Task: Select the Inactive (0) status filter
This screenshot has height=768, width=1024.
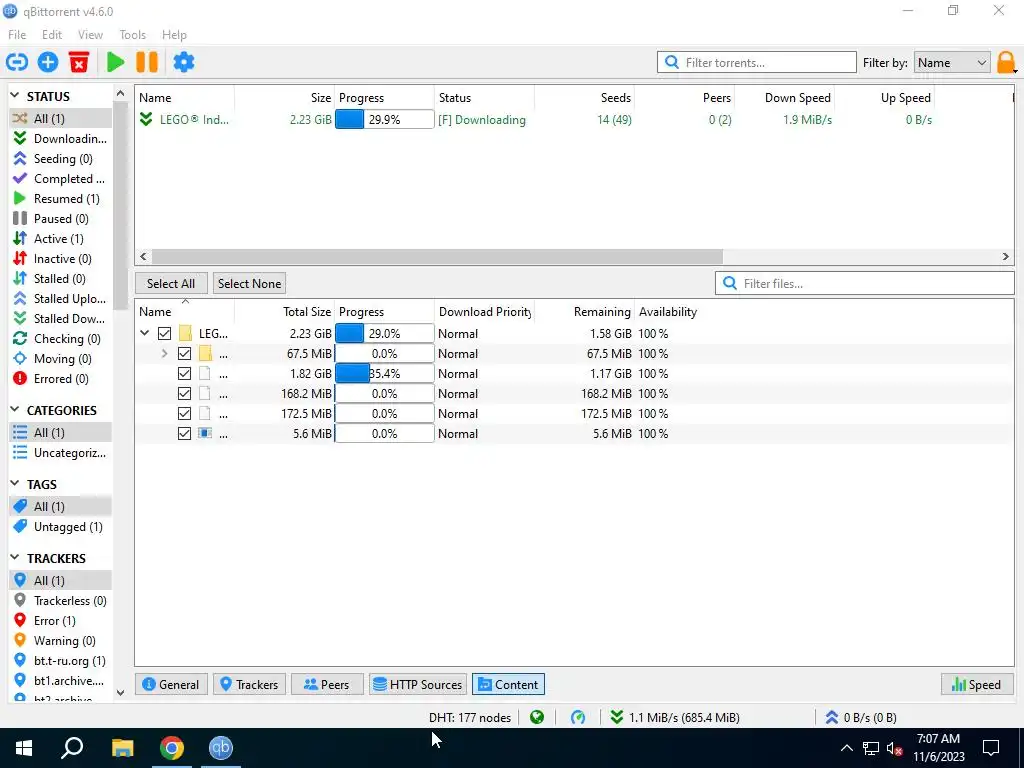Action: (60, 259)
